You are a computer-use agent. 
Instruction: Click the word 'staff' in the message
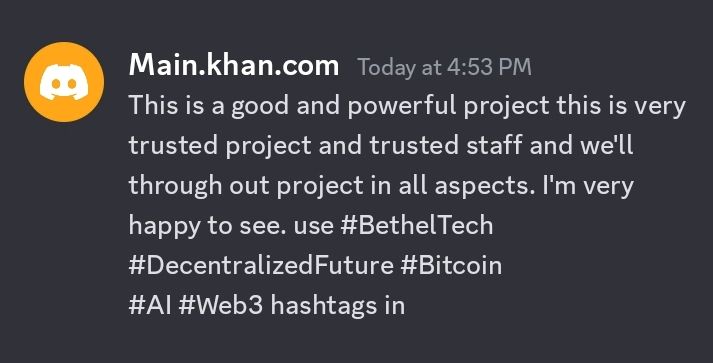coord(494,145)
